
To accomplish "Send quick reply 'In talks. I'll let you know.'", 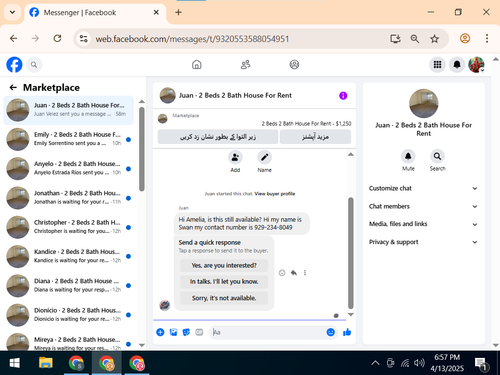I will point(224,282).
